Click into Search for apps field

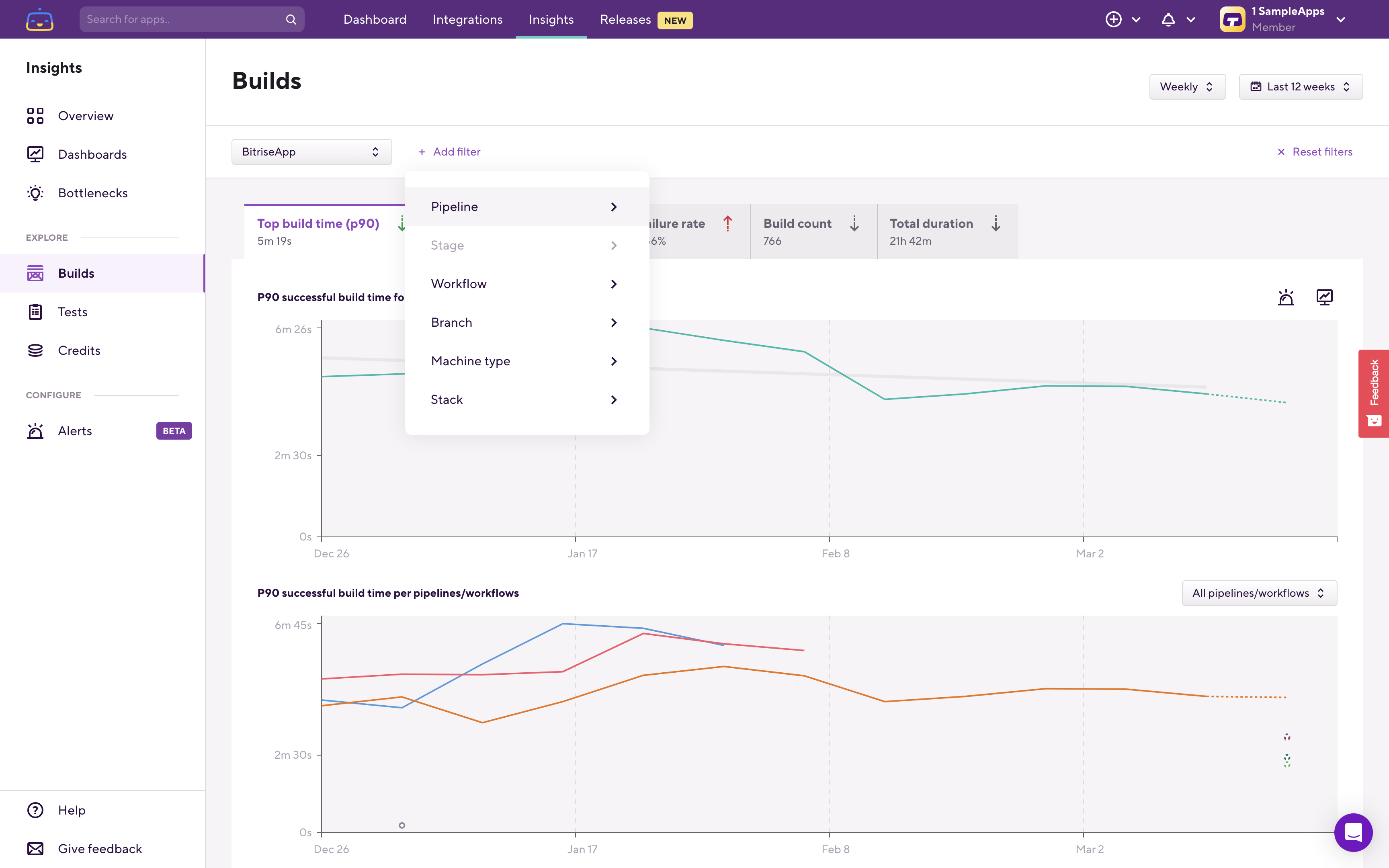[184, 20]
